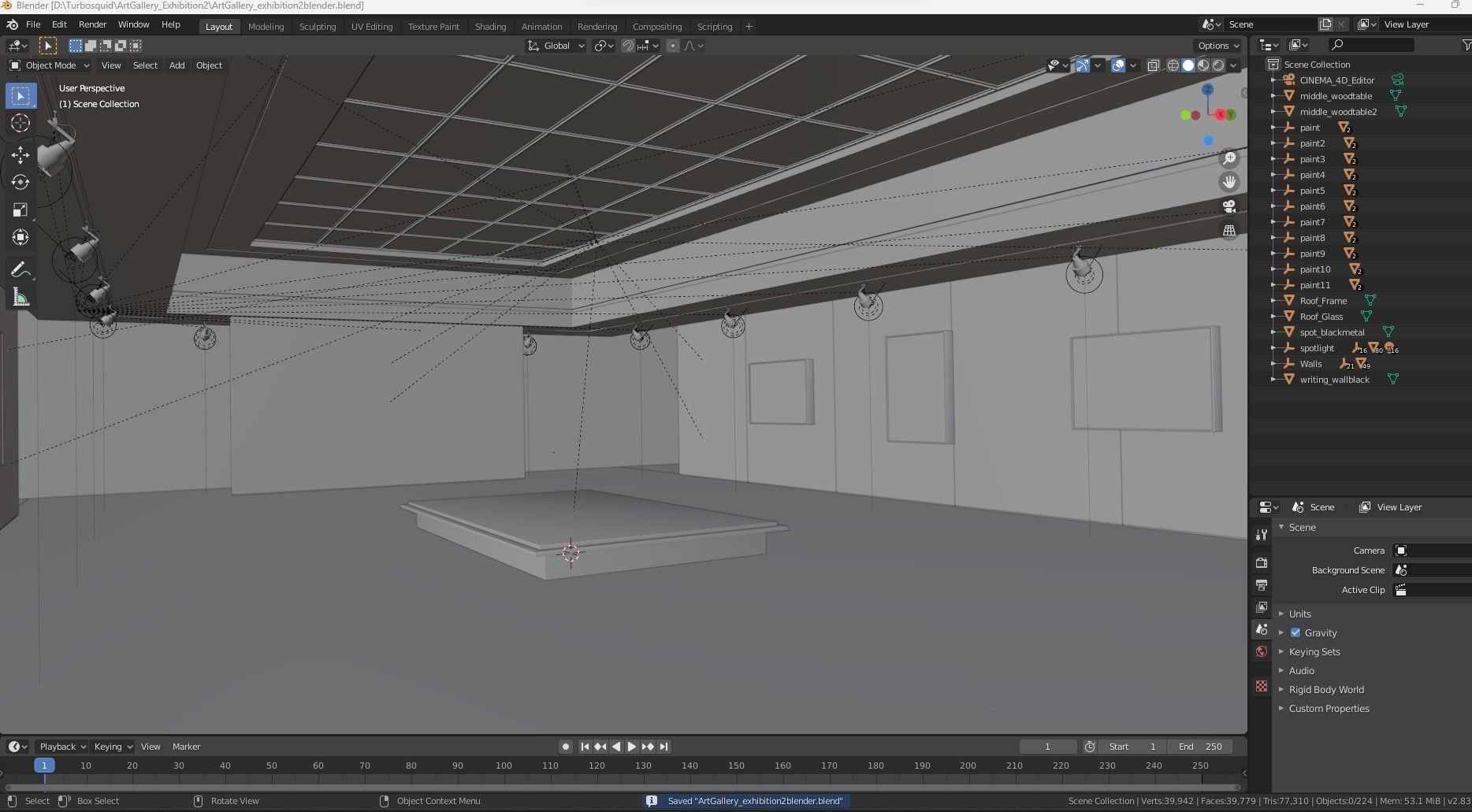Image resolution: width=1472 pixels, height=812 pixels.
Task: Open the timeline Keying menu
Action: [x=113, y=747]
